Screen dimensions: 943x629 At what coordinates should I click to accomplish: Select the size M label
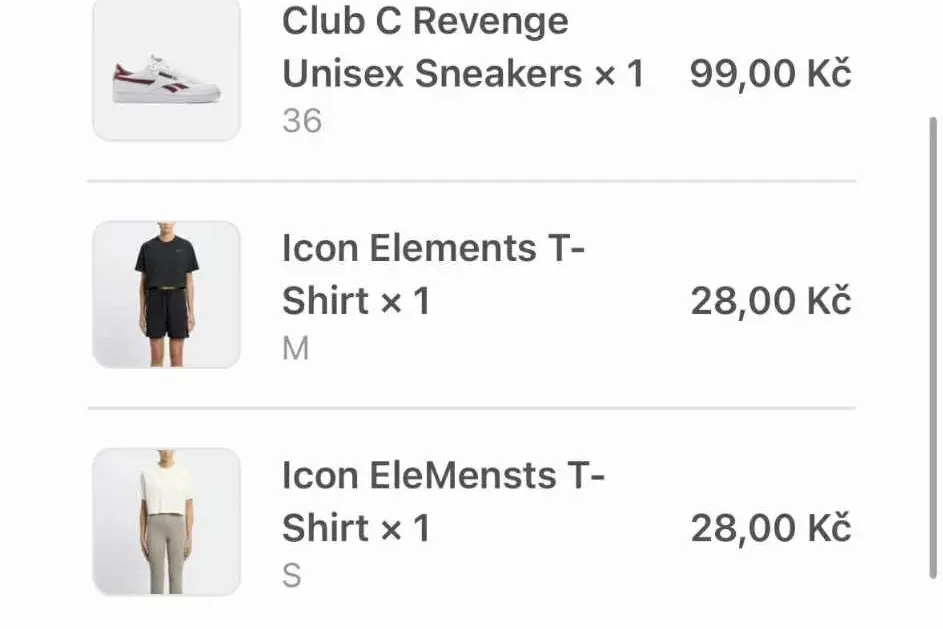tap(295, 348)
